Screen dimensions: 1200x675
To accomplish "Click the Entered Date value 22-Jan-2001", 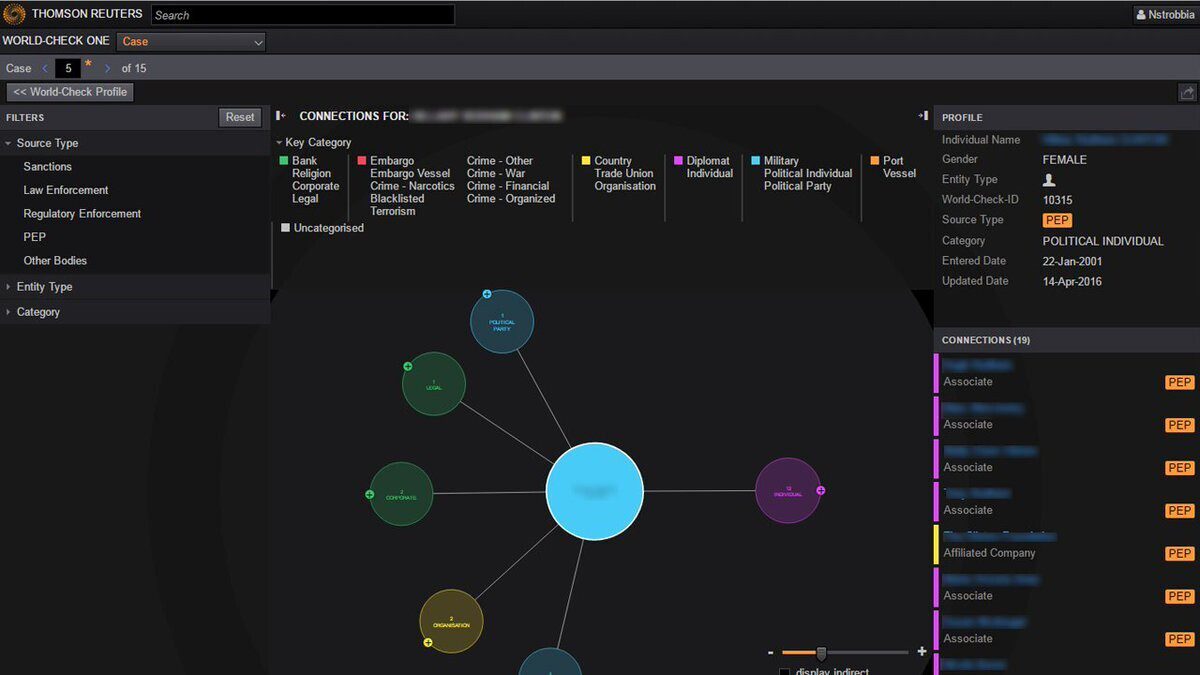I will (x=1074, y=261).
